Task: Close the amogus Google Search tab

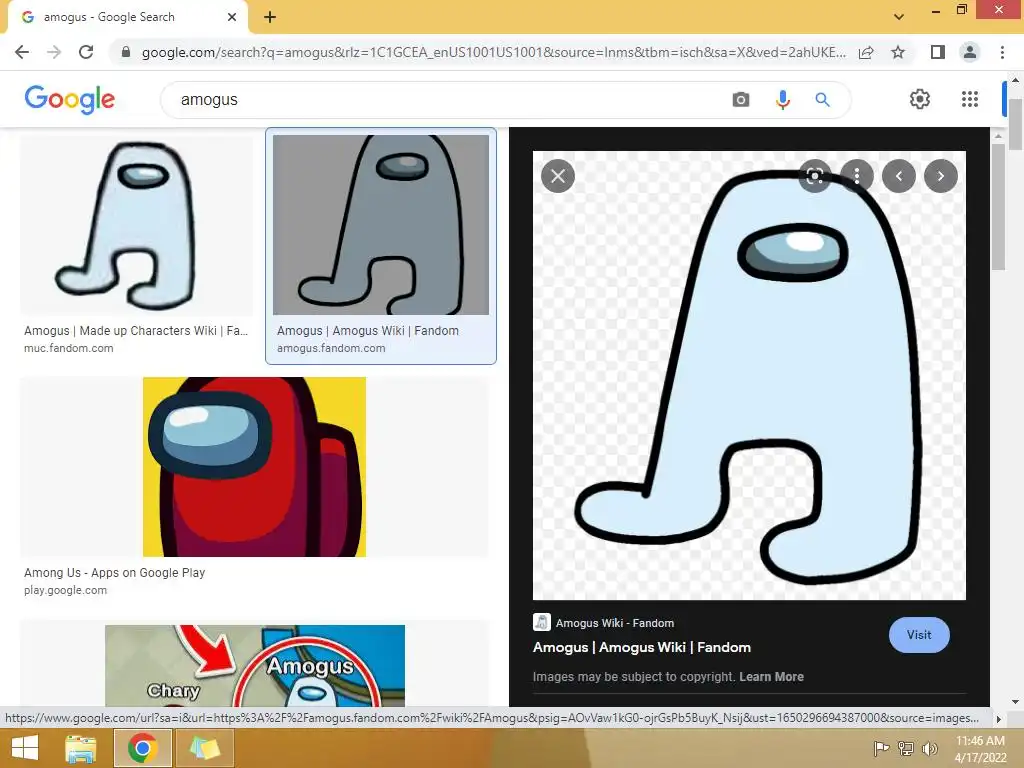Action: (231, 17)
